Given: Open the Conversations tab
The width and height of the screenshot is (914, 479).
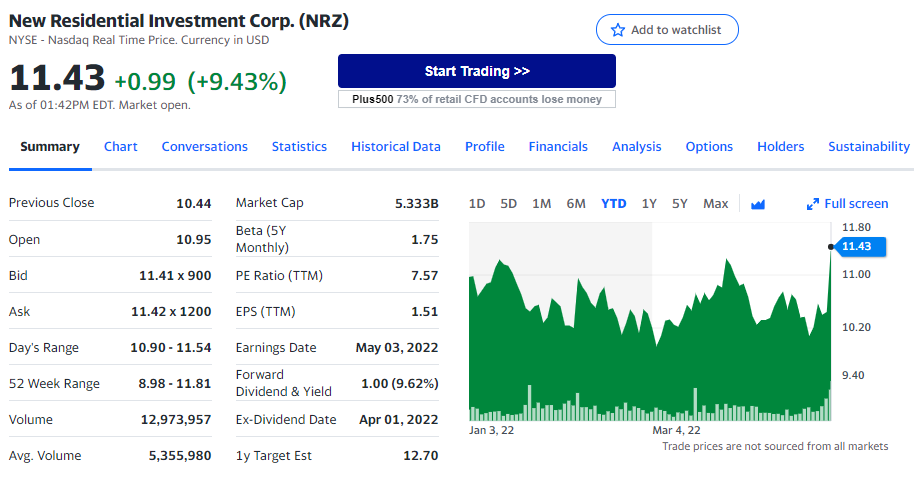Looking at the screenshot, I should (x=204, y=146).
